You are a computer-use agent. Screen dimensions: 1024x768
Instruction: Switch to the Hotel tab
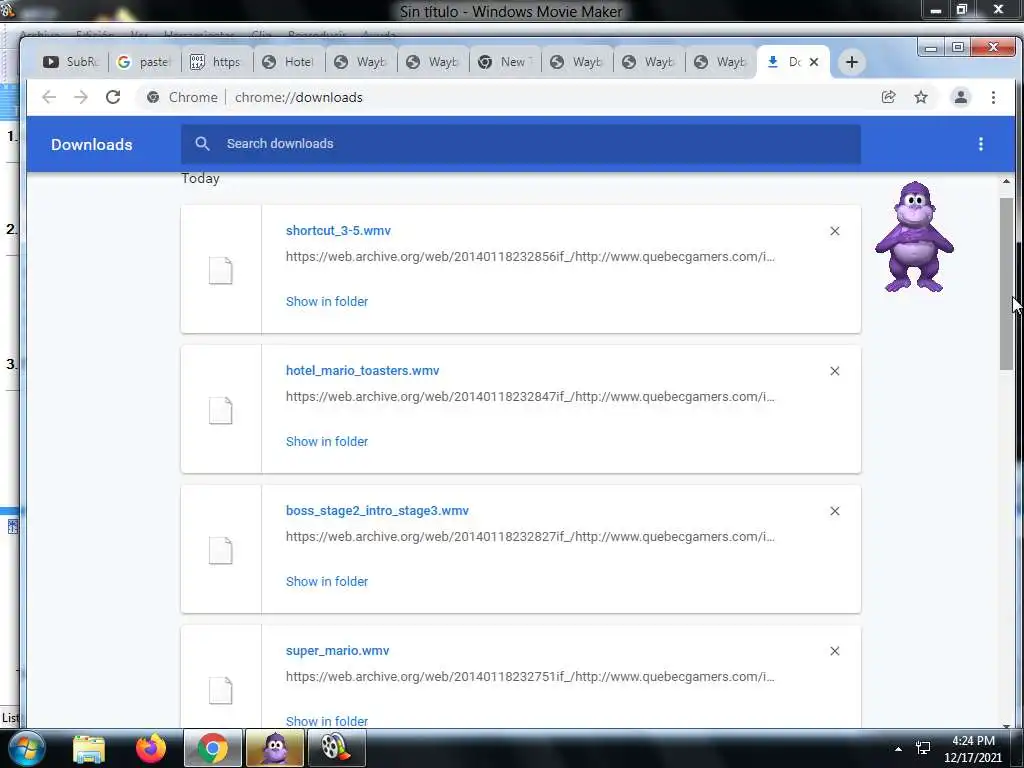288,62
